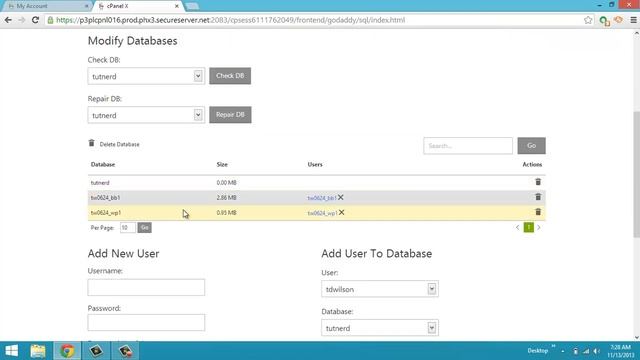The height and width of the screenshot is (360, 640).
Task: Open the network signal tray icon
Action: click(x=586, y=351)
